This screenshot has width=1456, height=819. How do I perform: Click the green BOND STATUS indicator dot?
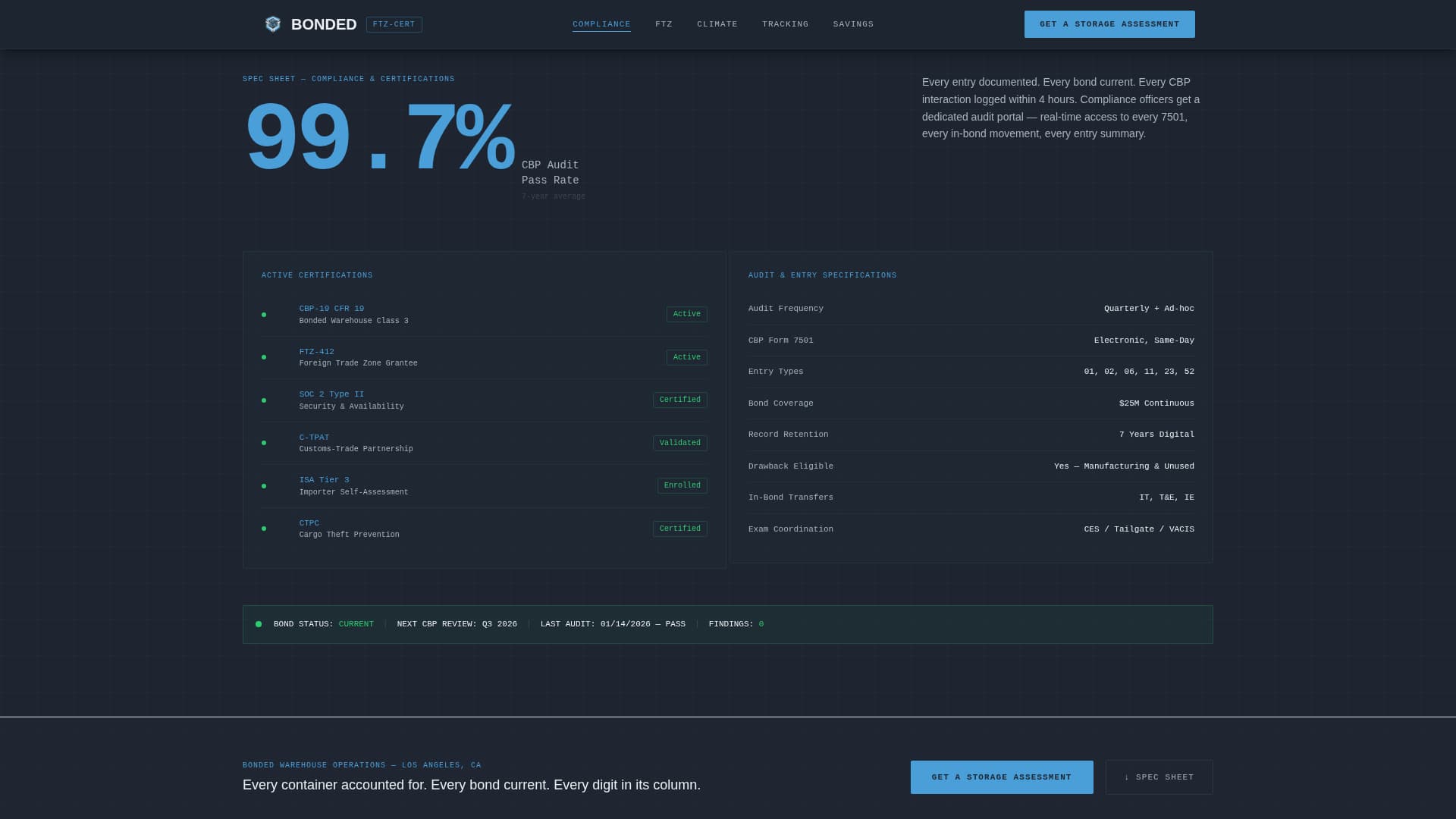click(x=258, y=623)
